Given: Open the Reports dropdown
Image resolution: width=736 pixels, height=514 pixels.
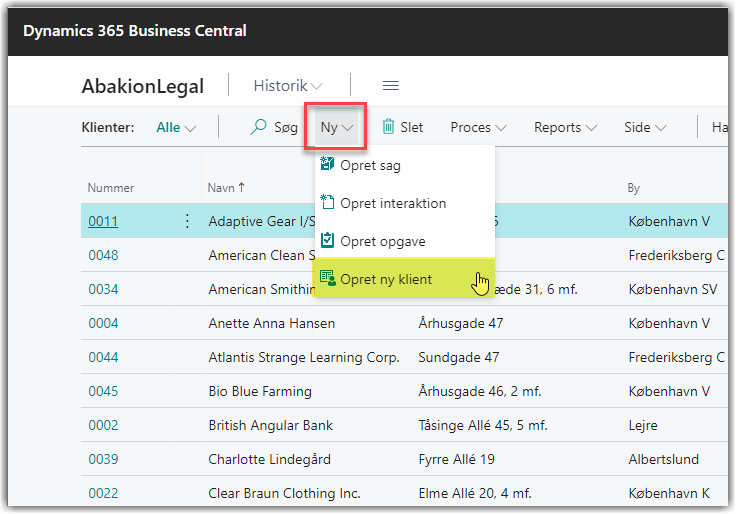Looking at the screenshot, I should [565, 127].
